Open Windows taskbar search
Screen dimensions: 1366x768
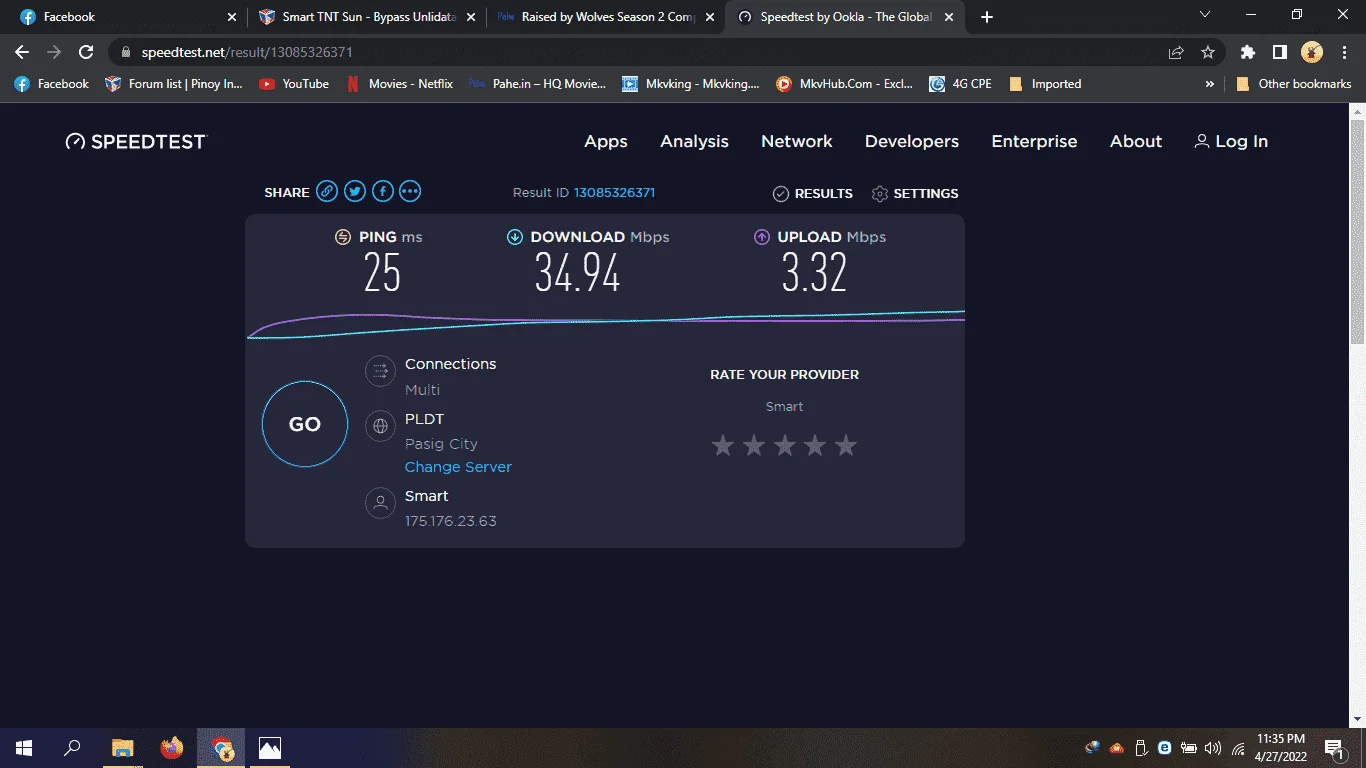72,748
